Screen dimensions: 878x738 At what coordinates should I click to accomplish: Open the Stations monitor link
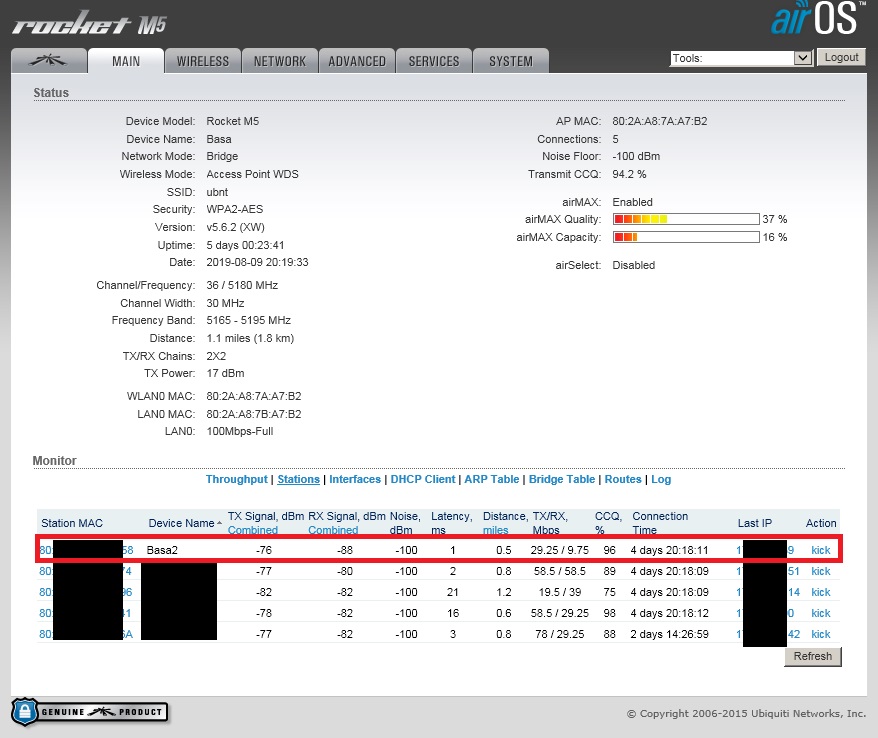pos(298,479)
